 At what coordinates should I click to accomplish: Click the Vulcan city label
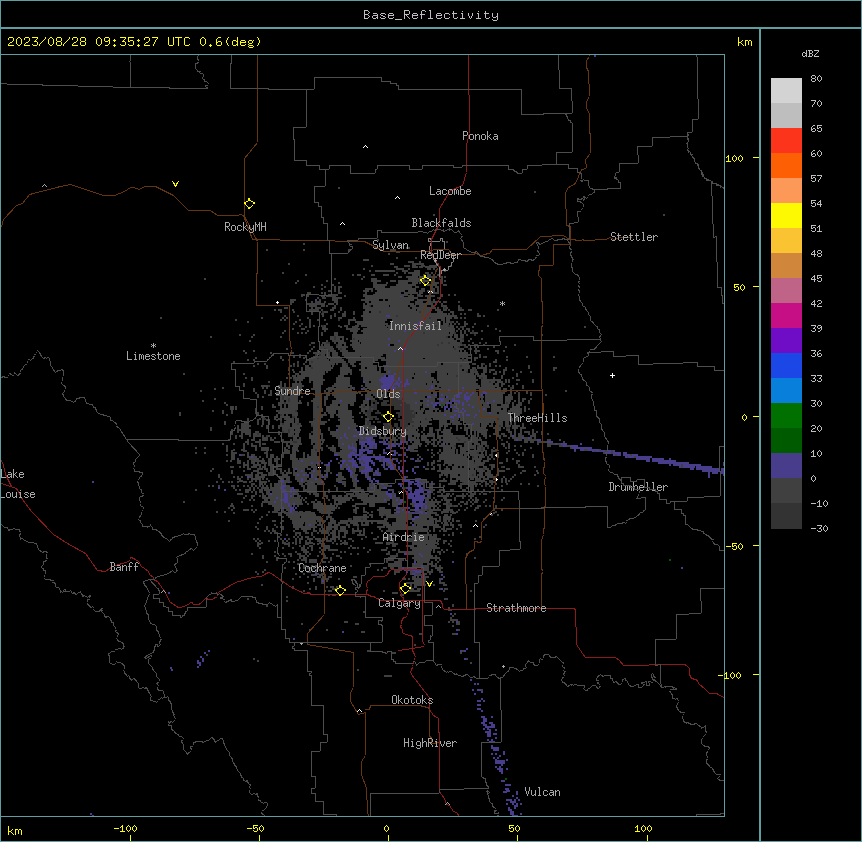coord(543,792)
